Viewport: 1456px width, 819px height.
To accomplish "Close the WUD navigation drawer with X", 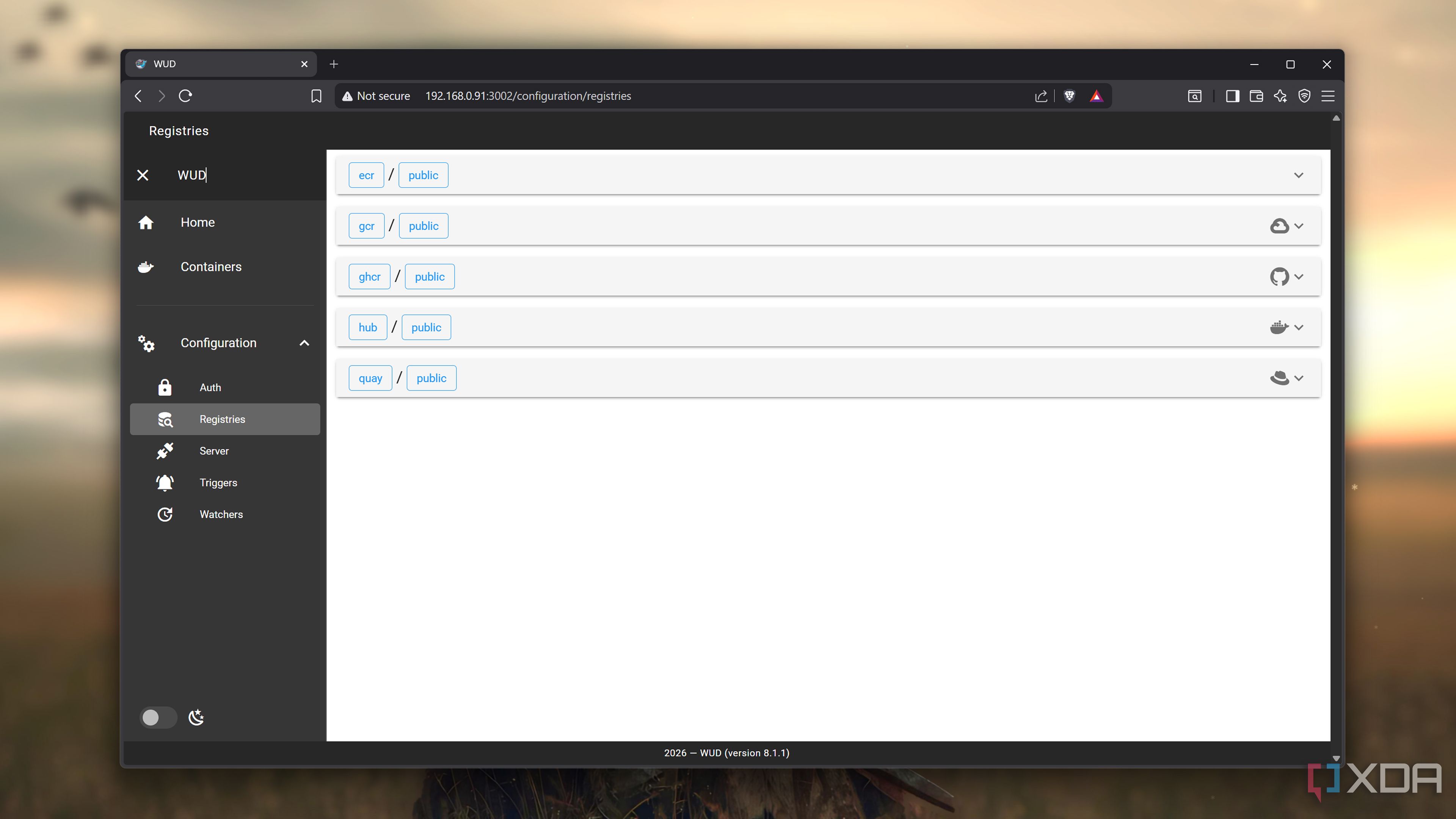I will point(143,175).
